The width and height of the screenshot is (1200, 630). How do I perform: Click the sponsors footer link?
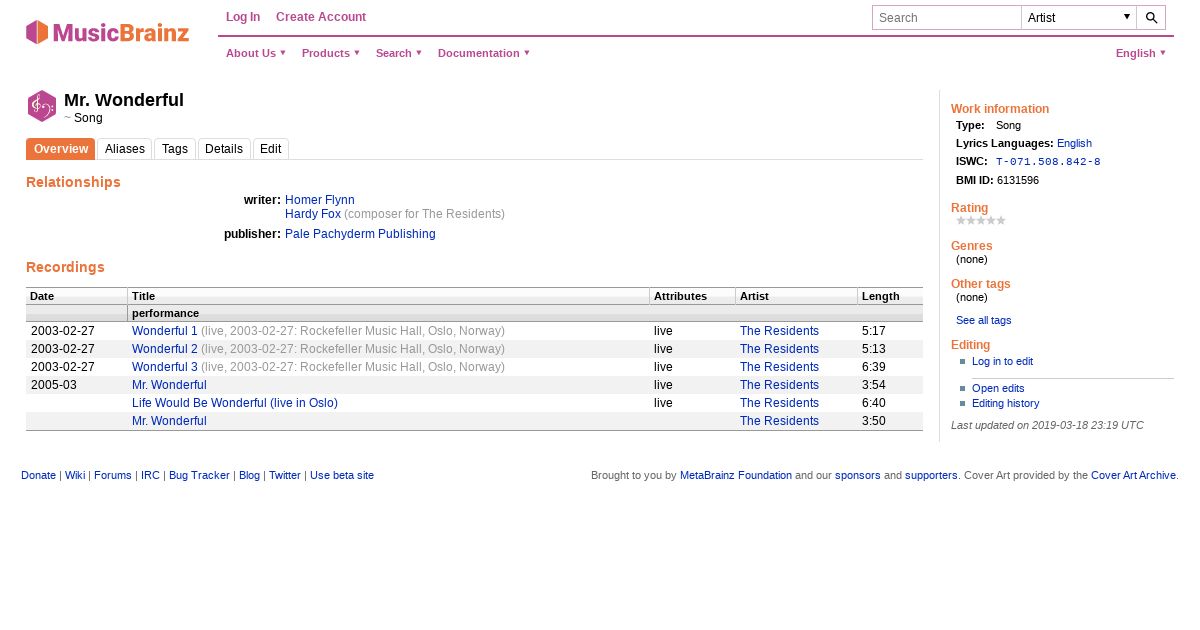(x=858, y=475)
